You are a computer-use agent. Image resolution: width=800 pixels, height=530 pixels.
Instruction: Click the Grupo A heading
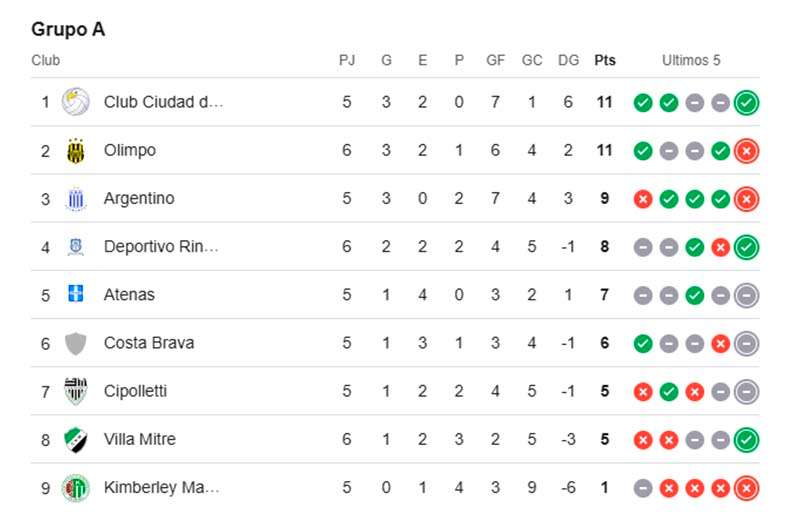(x=68, y=30)
